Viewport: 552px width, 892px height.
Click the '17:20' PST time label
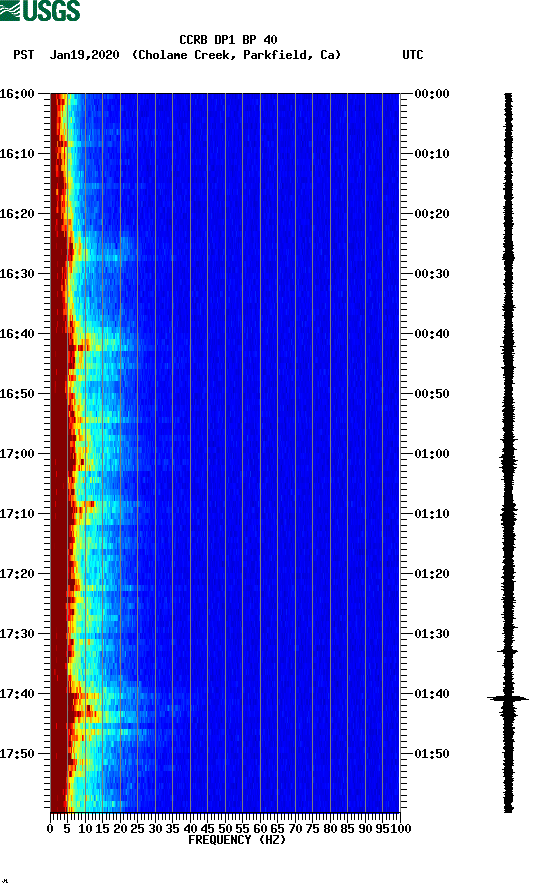pos(18,574)
